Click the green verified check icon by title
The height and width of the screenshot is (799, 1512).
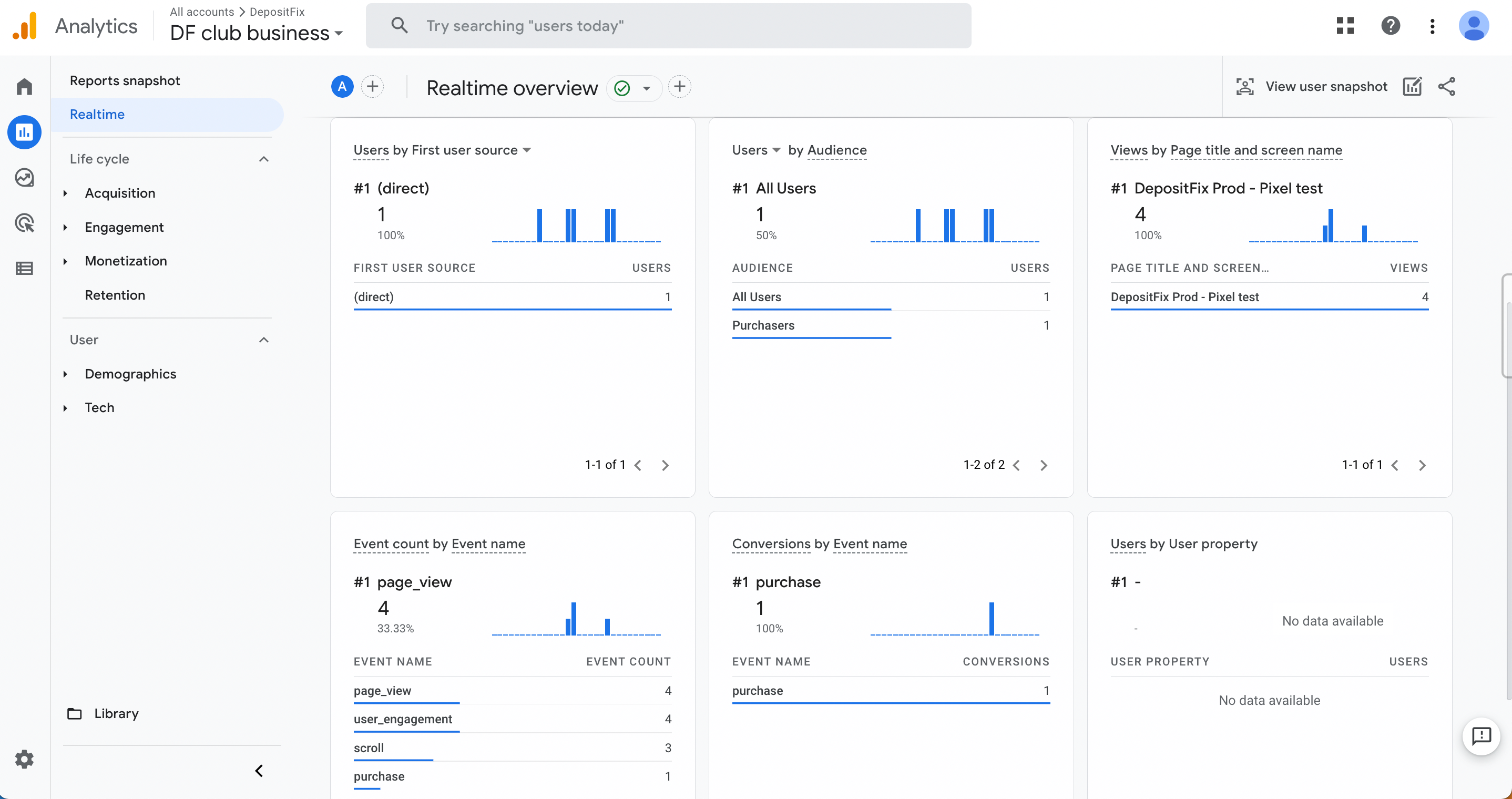[621, 88]
